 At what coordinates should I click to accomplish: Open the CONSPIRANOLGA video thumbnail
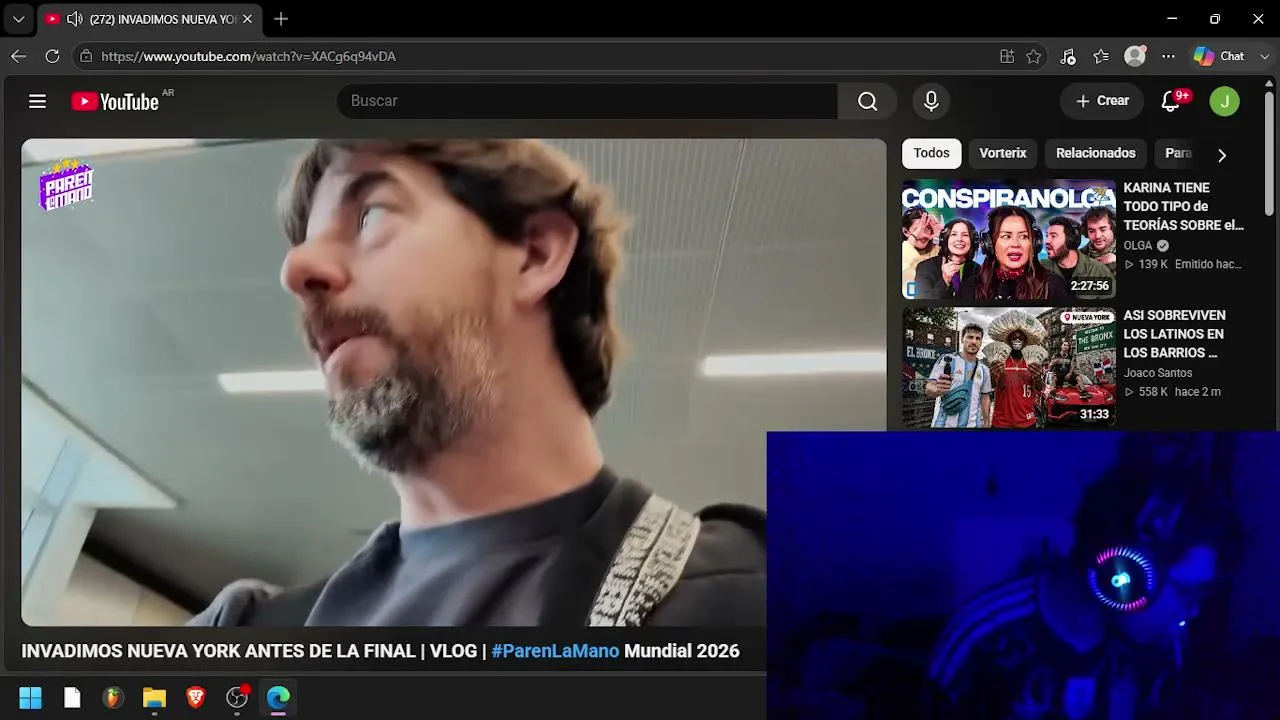tap(1009, 239)
